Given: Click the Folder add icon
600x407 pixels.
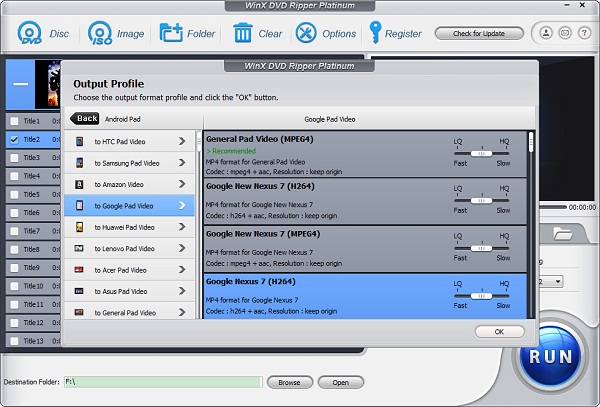Looking at the screenshot, I should 171,33.
